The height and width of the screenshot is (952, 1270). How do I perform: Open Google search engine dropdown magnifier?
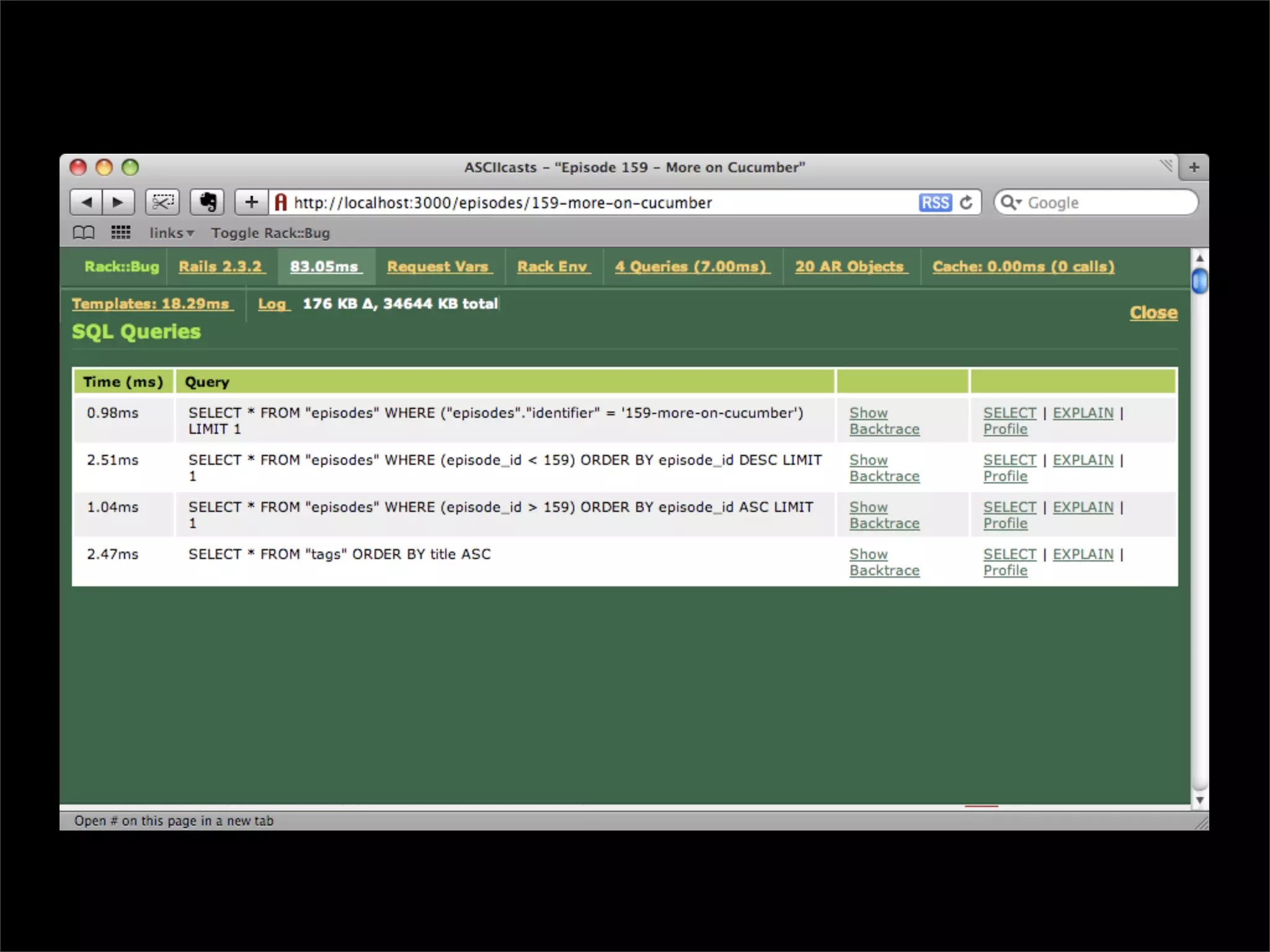click(x=1011, y=203)
